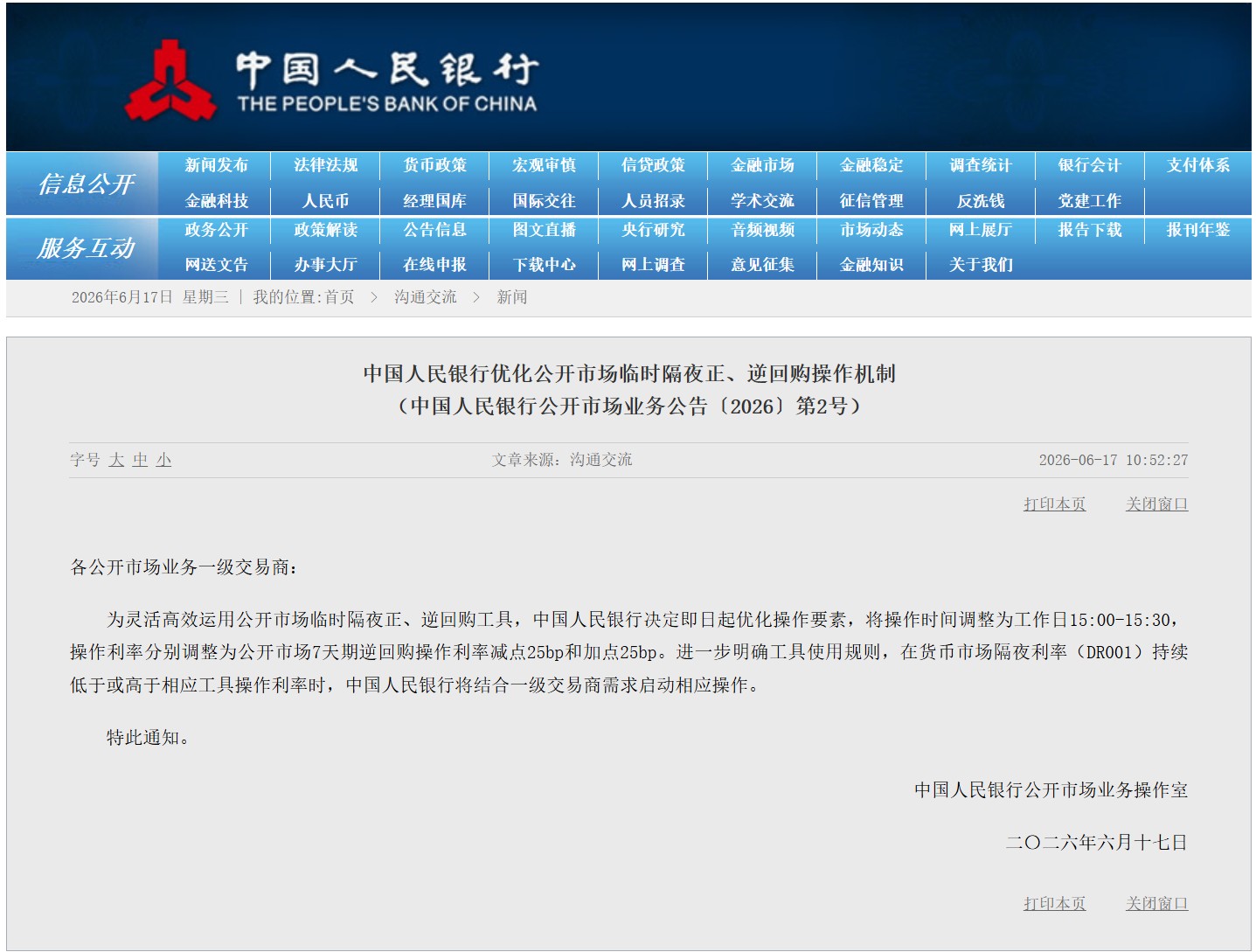Open the 人民币 menu item

point(326,201)
